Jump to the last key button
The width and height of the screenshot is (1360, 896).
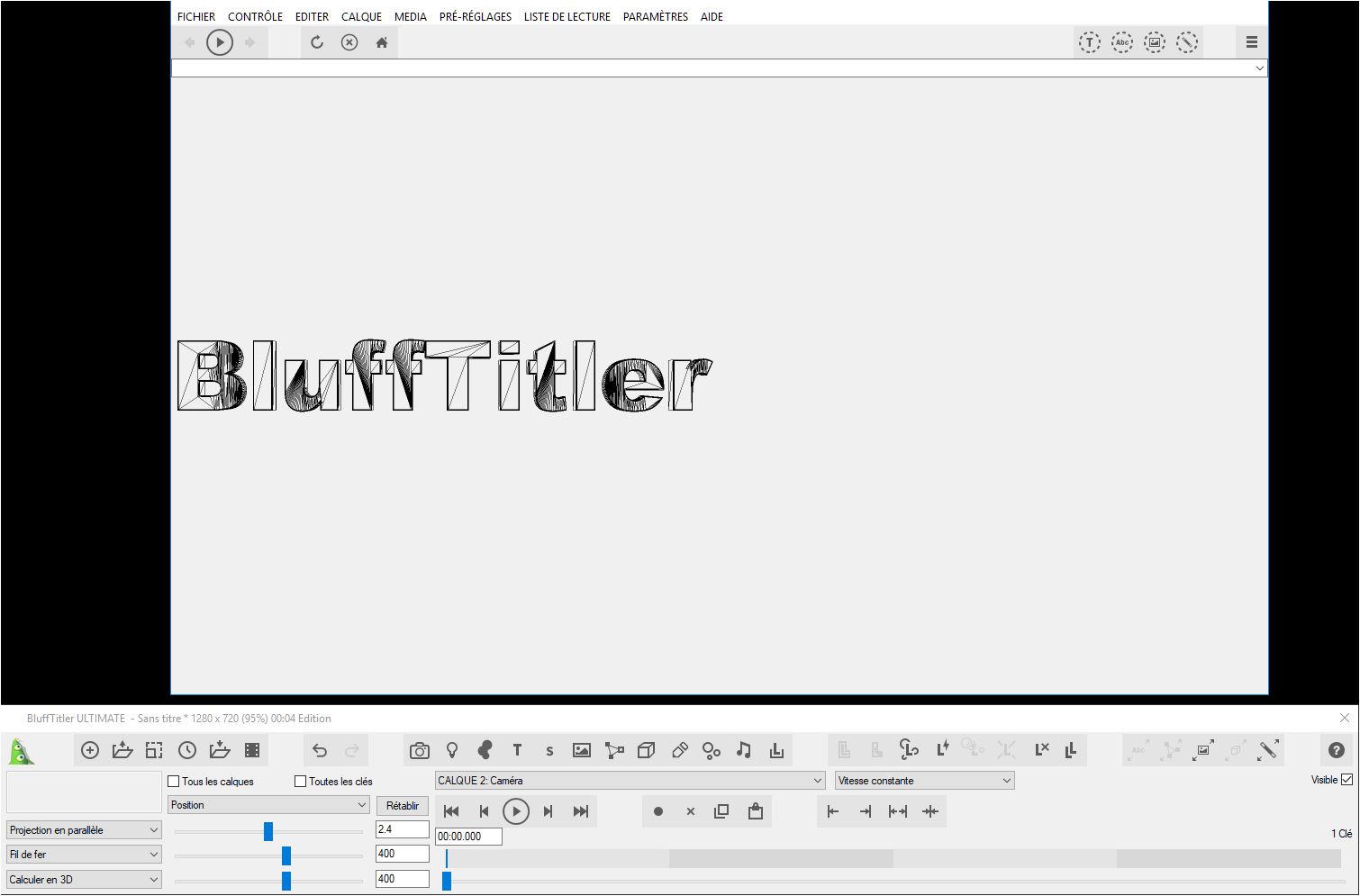tap(581, 811)
